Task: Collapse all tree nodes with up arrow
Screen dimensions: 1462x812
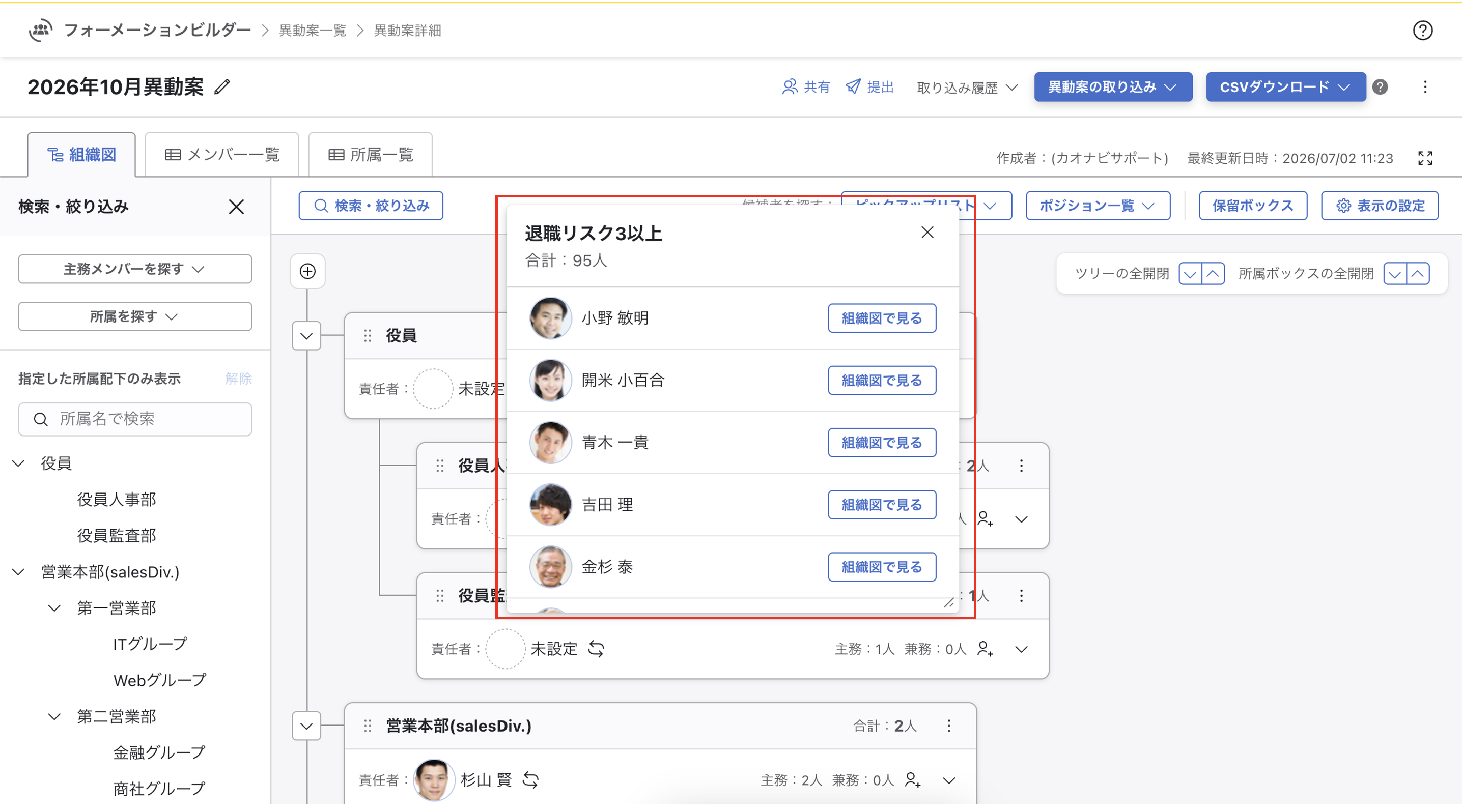Action: tap(1213, 273)
